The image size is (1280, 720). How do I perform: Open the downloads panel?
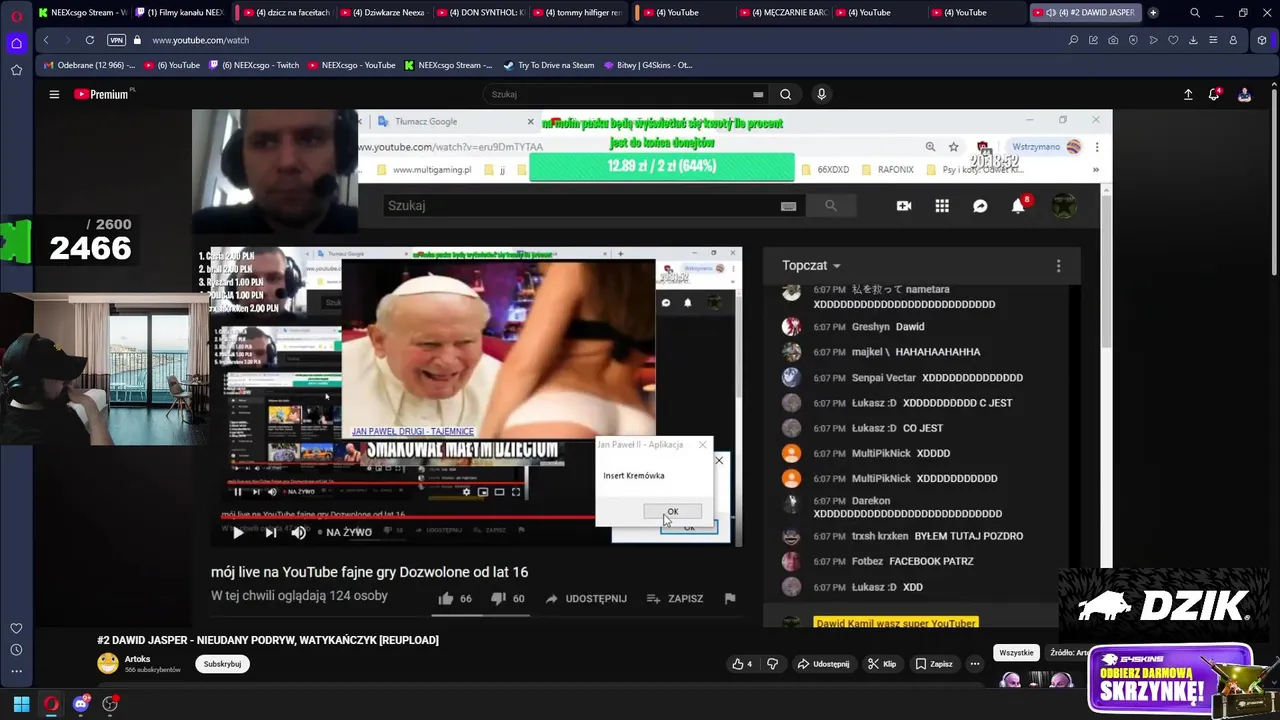(x=1193, y=40)
